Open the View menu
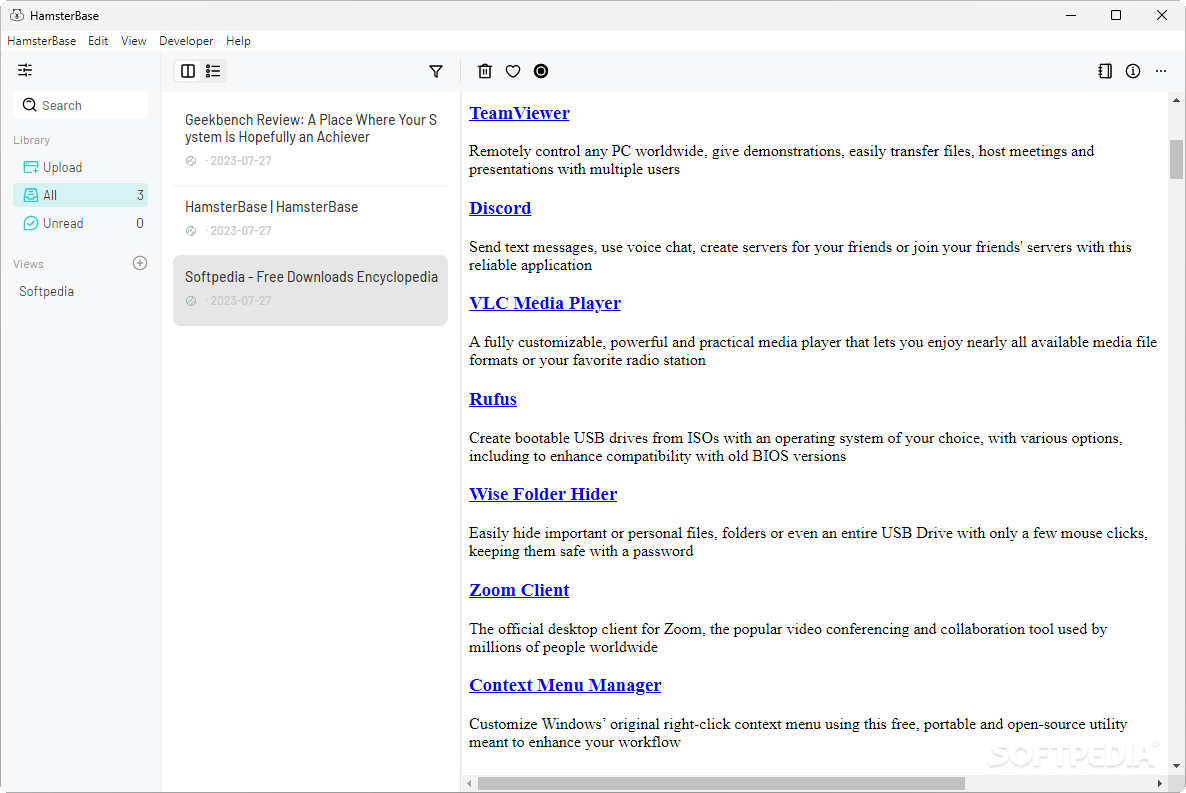This screenshot has height=793, width=1186. pos(134,41)
